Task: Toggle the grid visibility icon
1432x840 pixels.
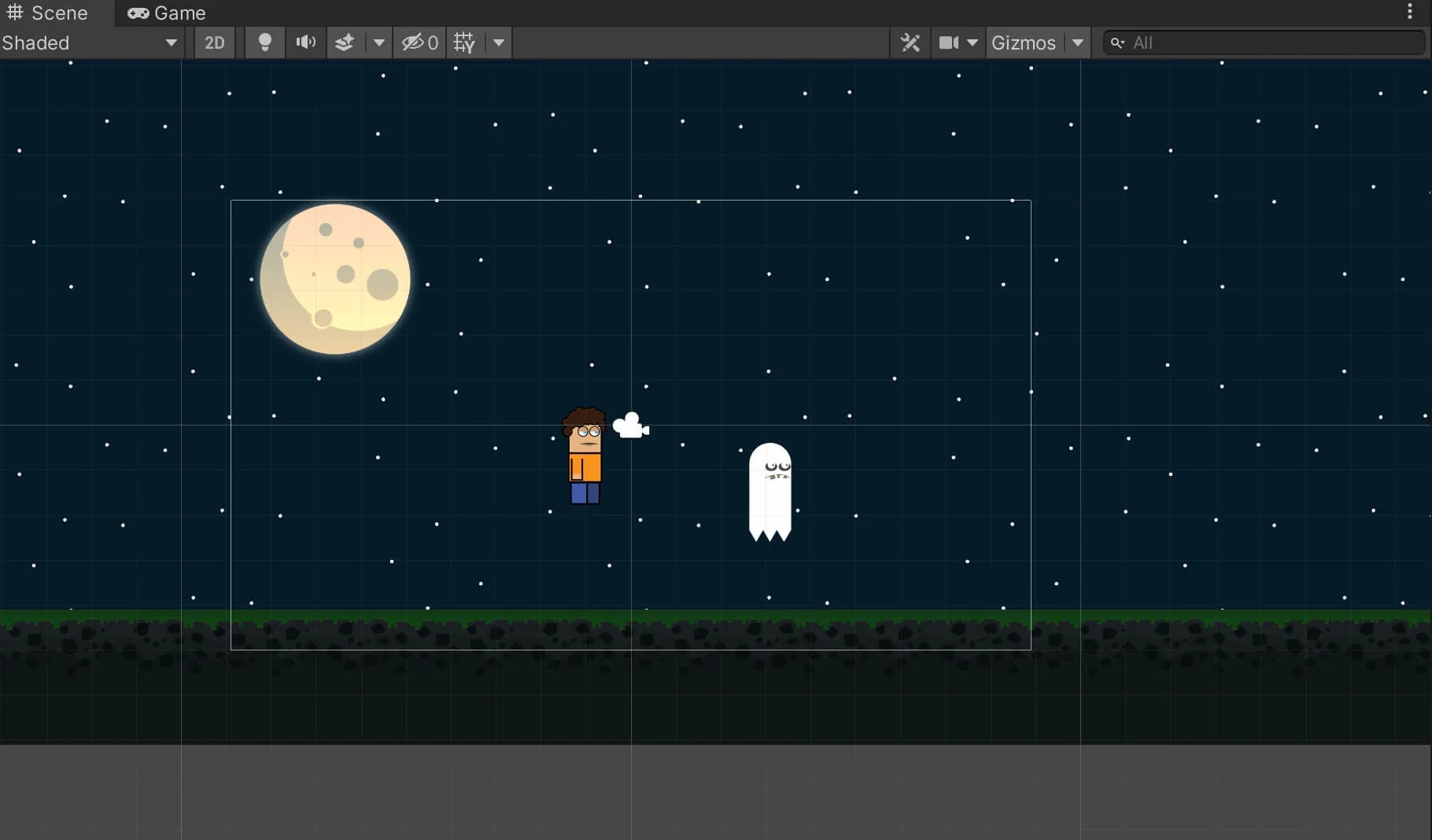Action: click(464, 42)
